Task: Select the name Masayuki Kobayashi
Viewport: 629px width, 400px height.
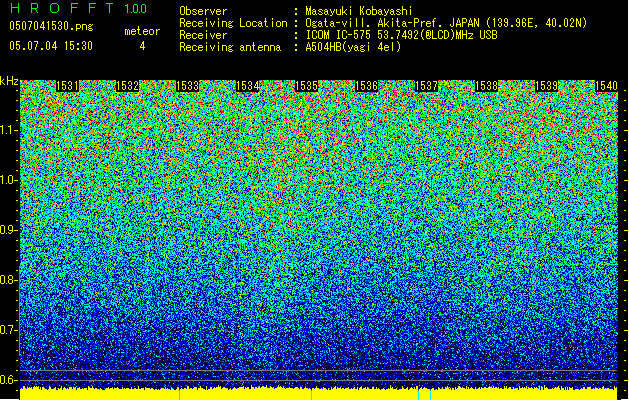Action: pos(359,11)
